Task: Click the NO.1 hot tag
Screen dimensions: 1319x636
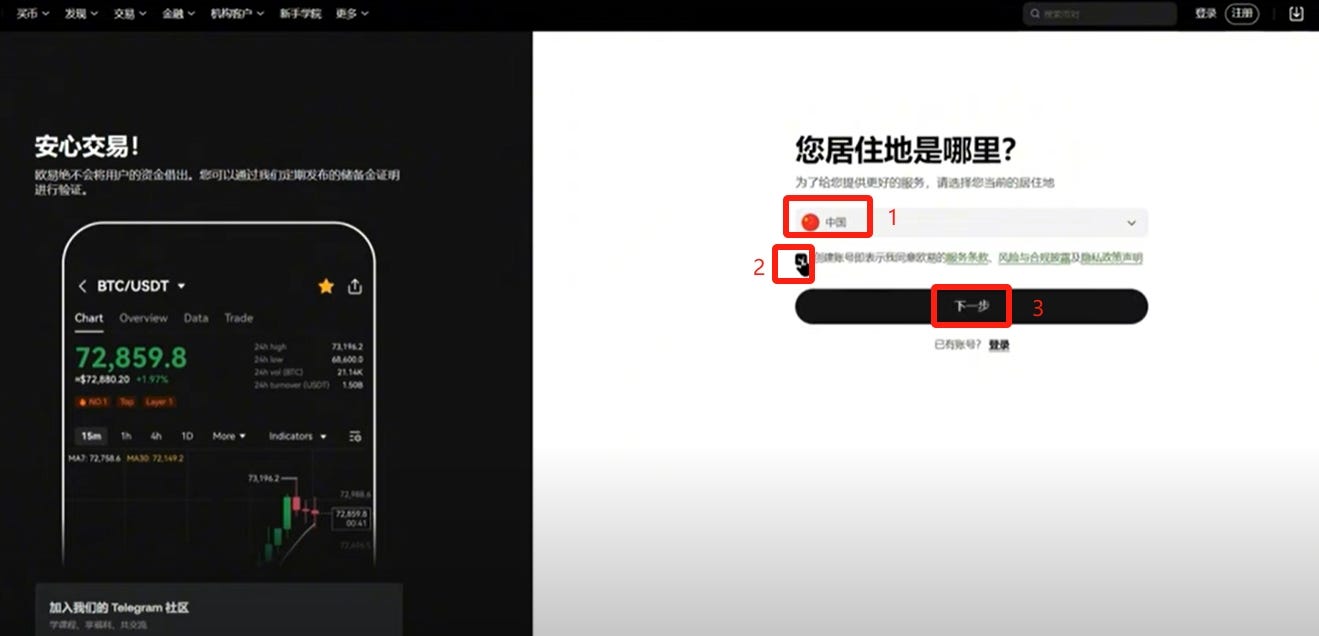Action: pos(95,402)
